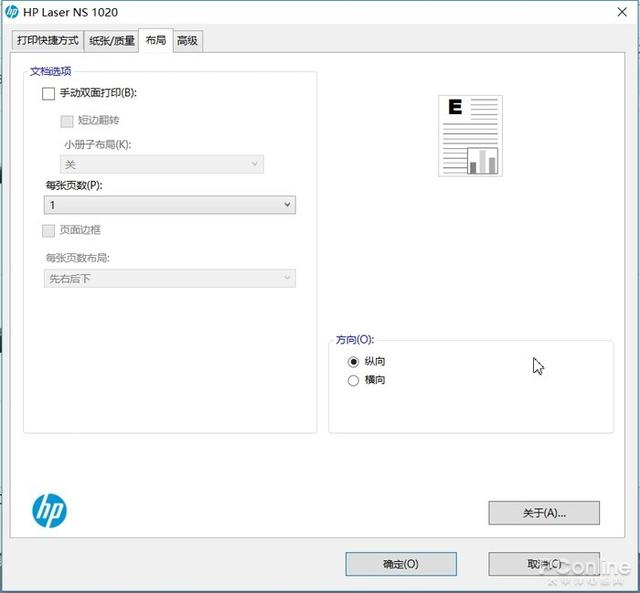Open the 每张页数布局 dropdown
Viewport: 640px width, 593px height.
tap(170, 278)
